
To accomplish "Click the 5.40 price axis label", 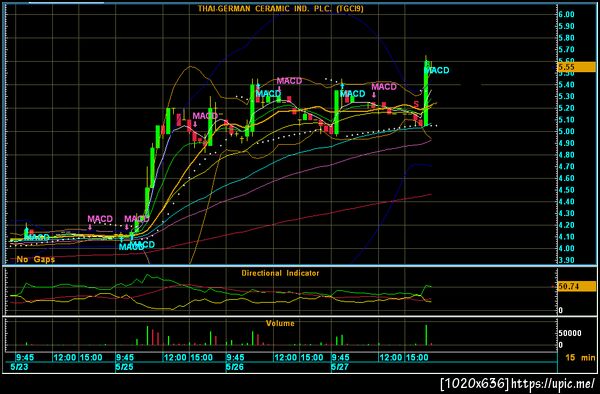I will tap(567, 85).
